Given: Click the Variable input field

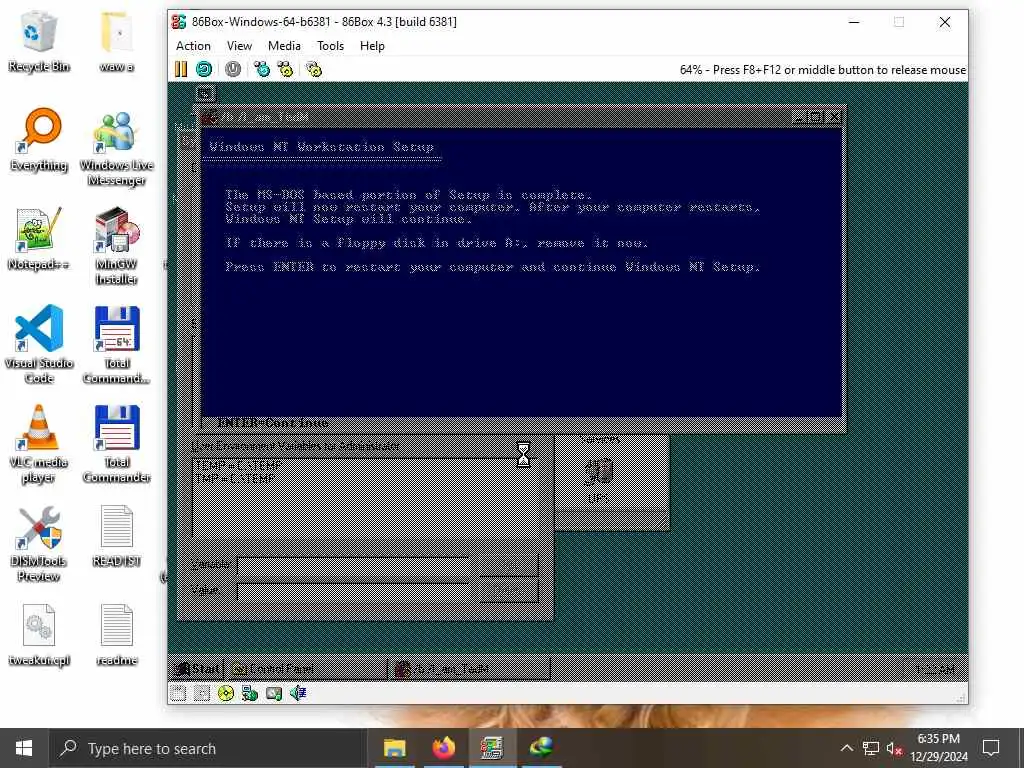Looking at the screenshot, I should pos(353,565).
